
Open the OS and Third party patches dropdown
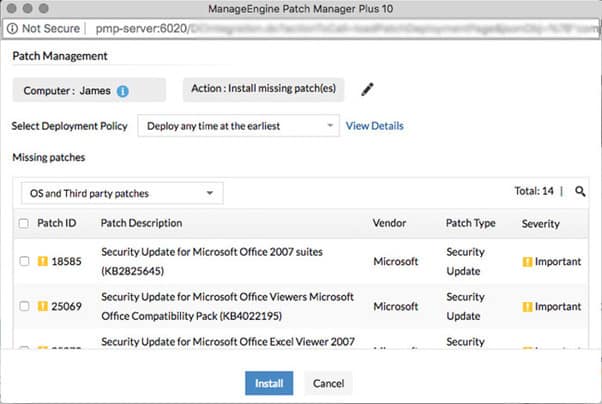[122, 193]
